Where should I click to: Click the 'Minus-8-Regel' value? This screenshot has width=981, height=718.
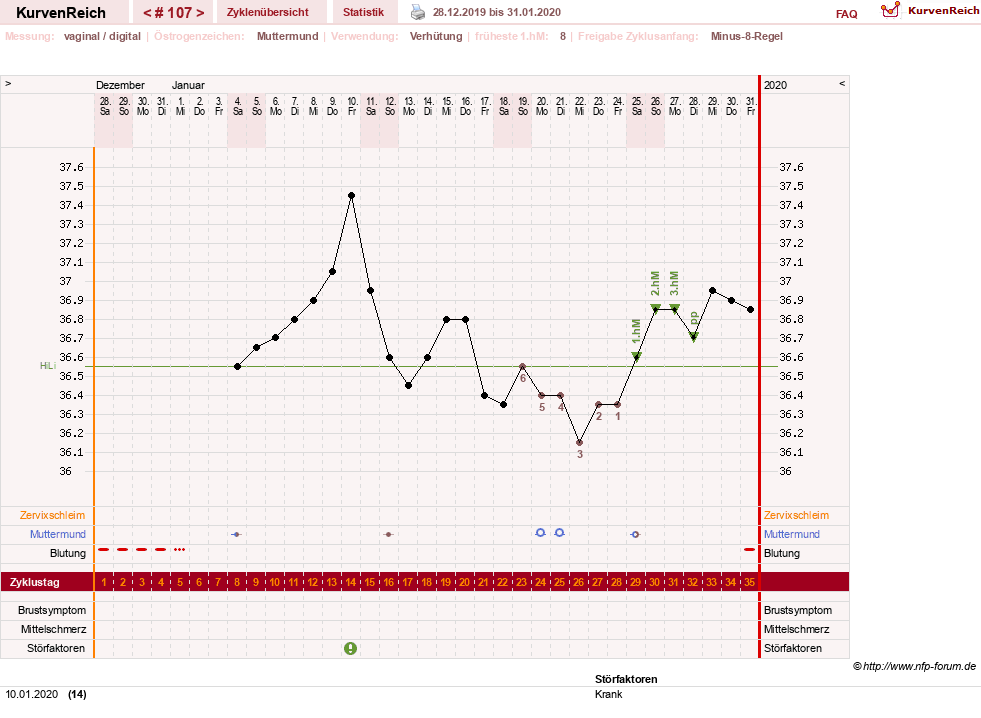[746, 36]
